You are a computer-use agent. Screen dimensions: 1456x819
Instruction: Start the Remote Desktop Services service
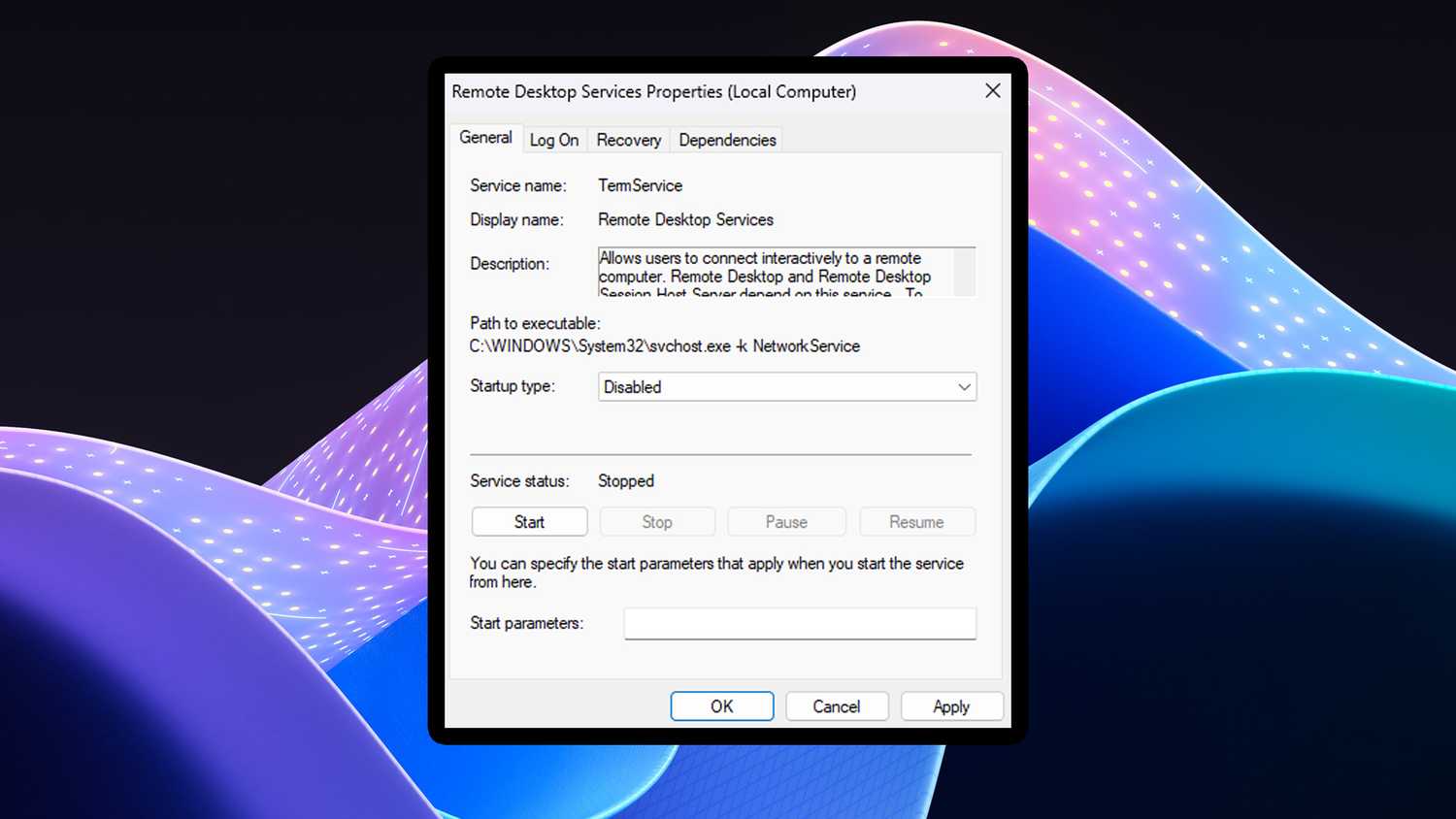[x=529, y=521]
